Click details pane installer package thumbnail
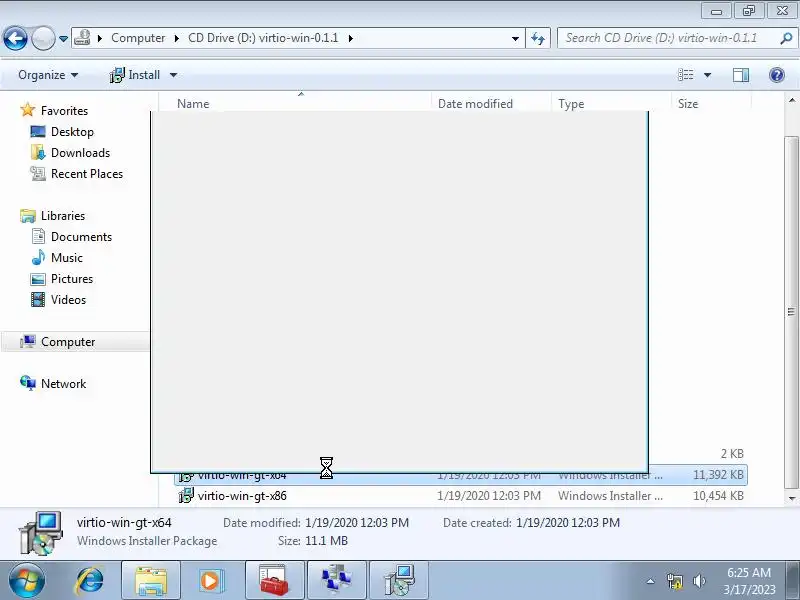The width and height of the screenshot is (800, 600). coord(41,533)
